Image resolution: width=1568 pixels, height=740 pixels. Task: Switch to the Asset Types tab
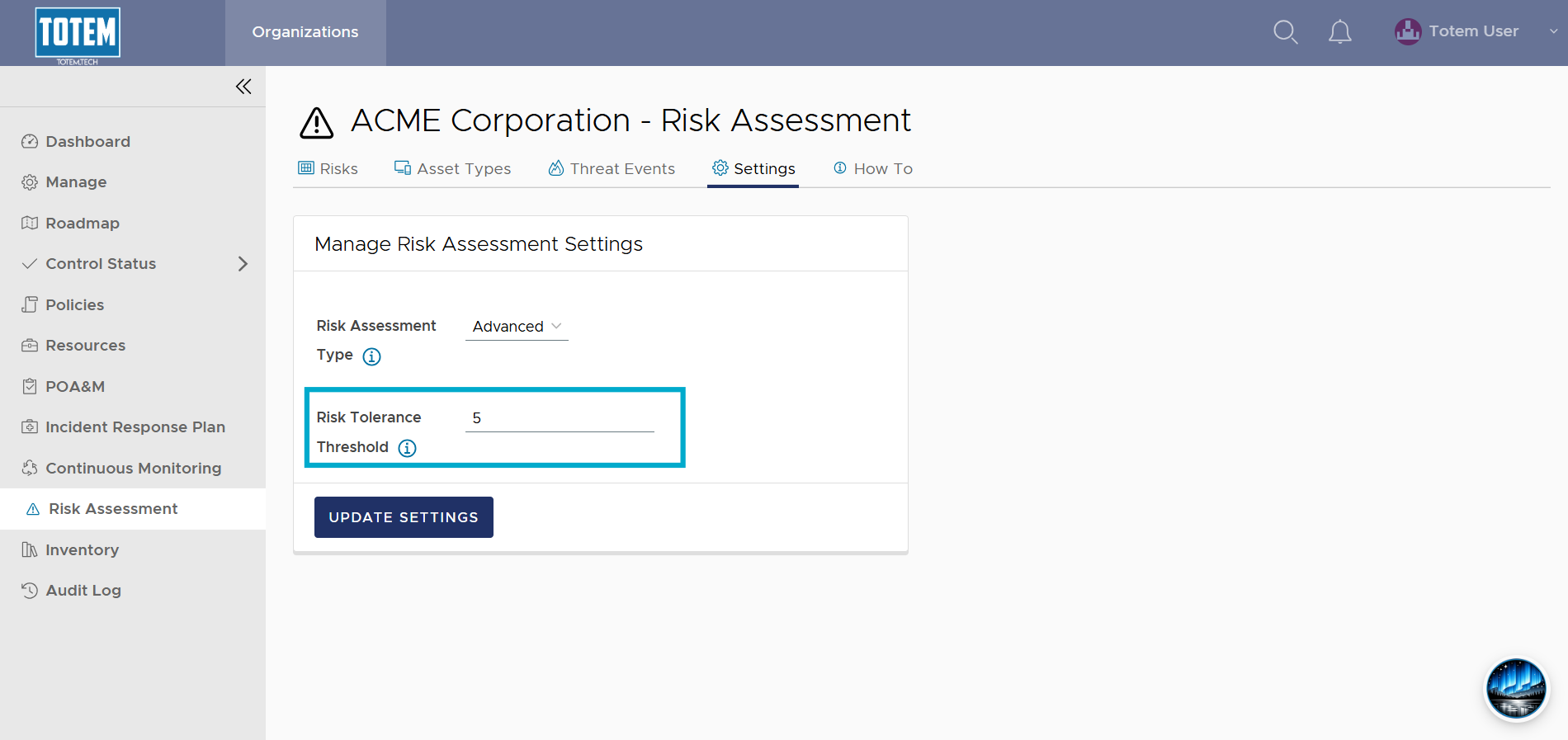point(452,168)
